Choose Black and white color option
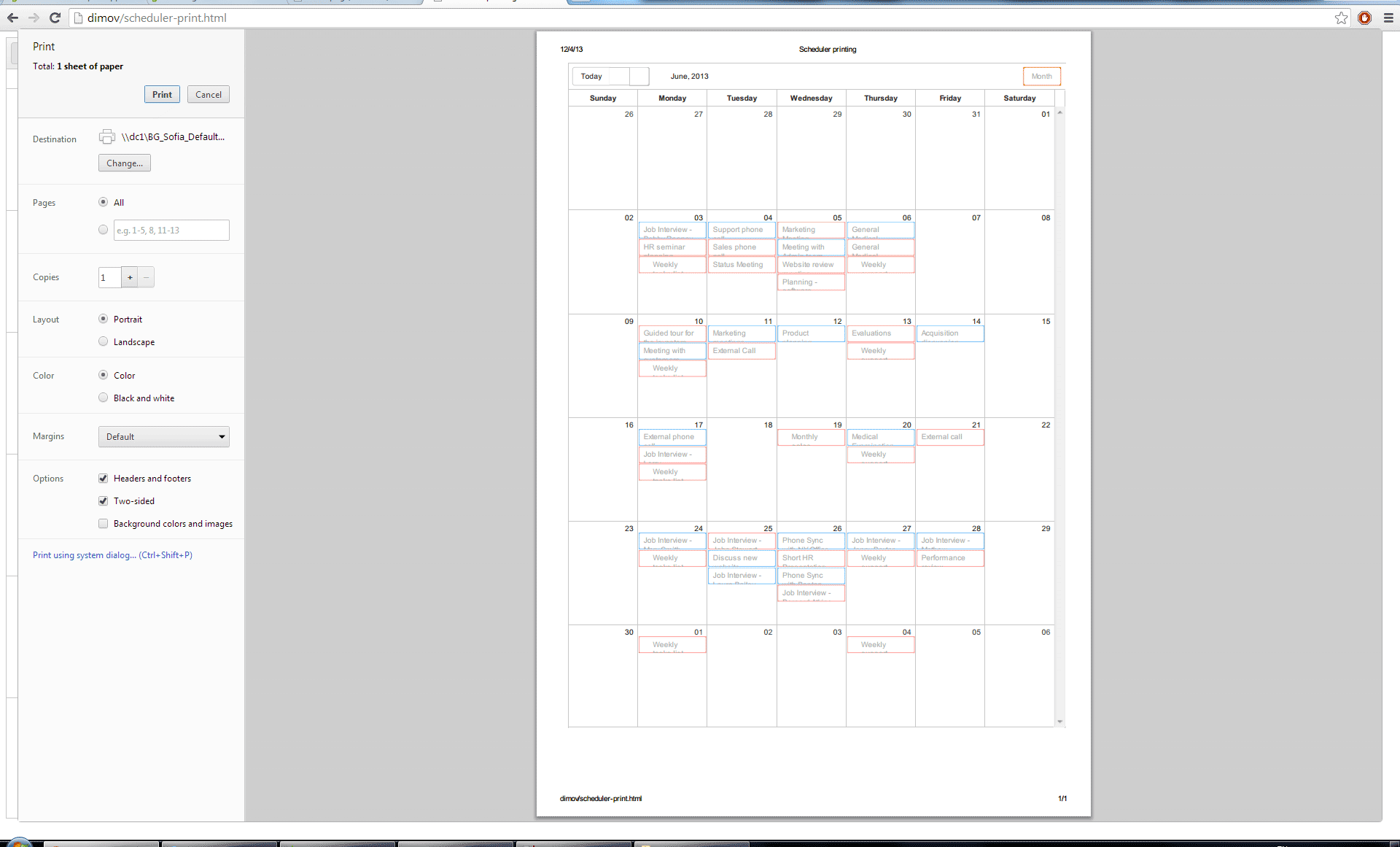This screenshot has height=847, width=1400. (103, 398)
